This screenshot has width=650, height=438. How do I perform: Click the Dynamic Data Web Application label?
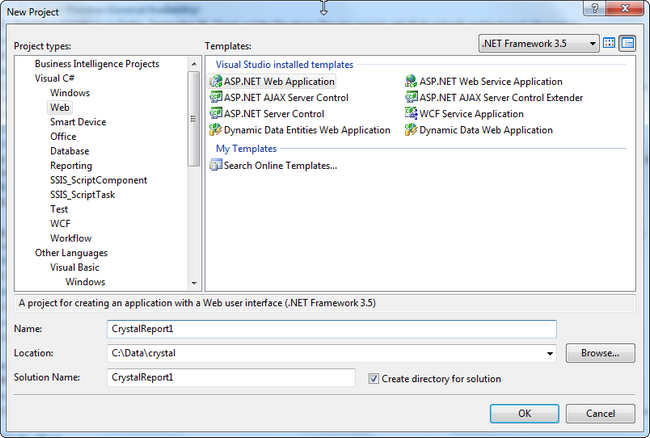[486, 130]
